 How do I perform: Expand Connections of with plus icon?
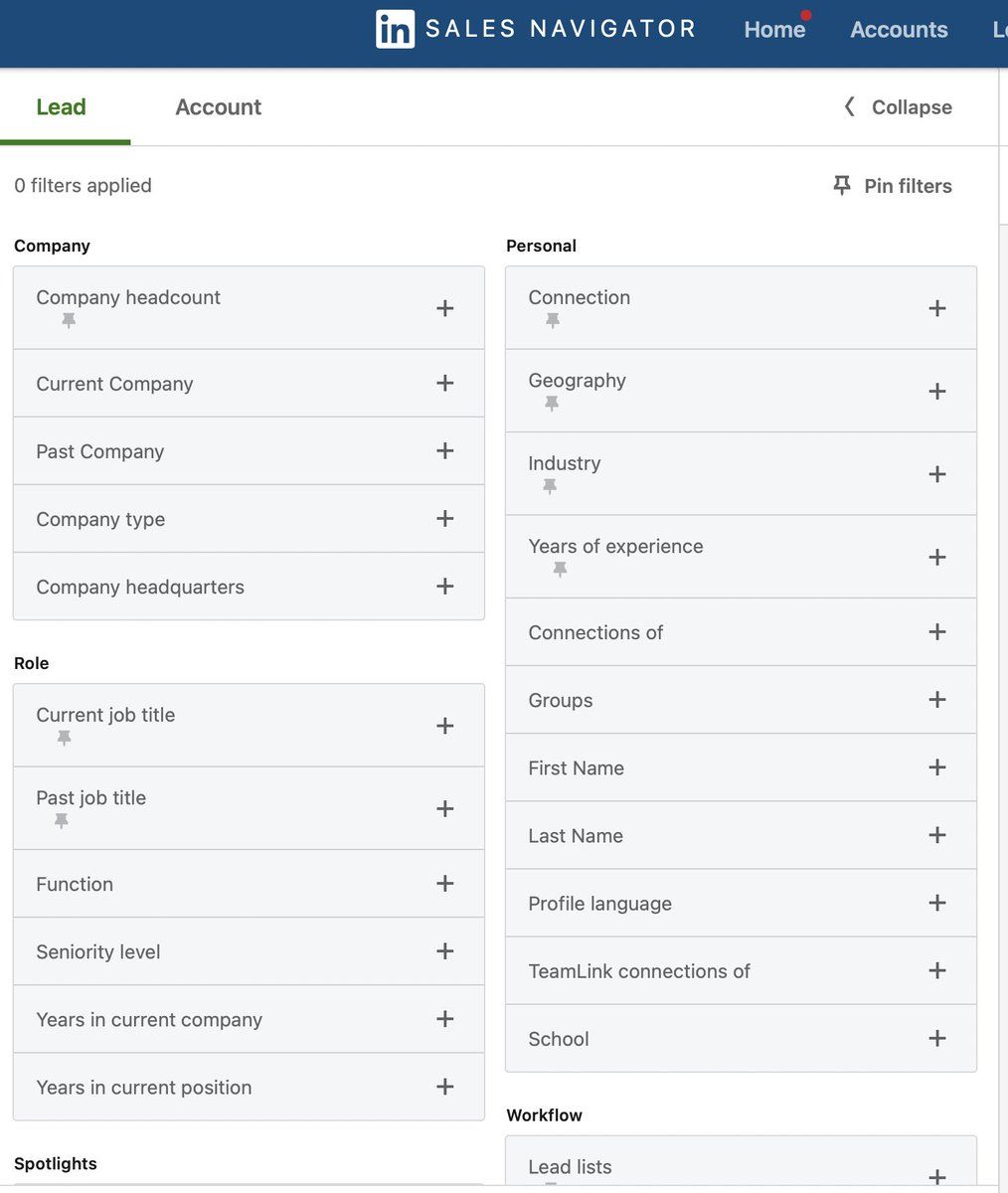click(937, 631)
